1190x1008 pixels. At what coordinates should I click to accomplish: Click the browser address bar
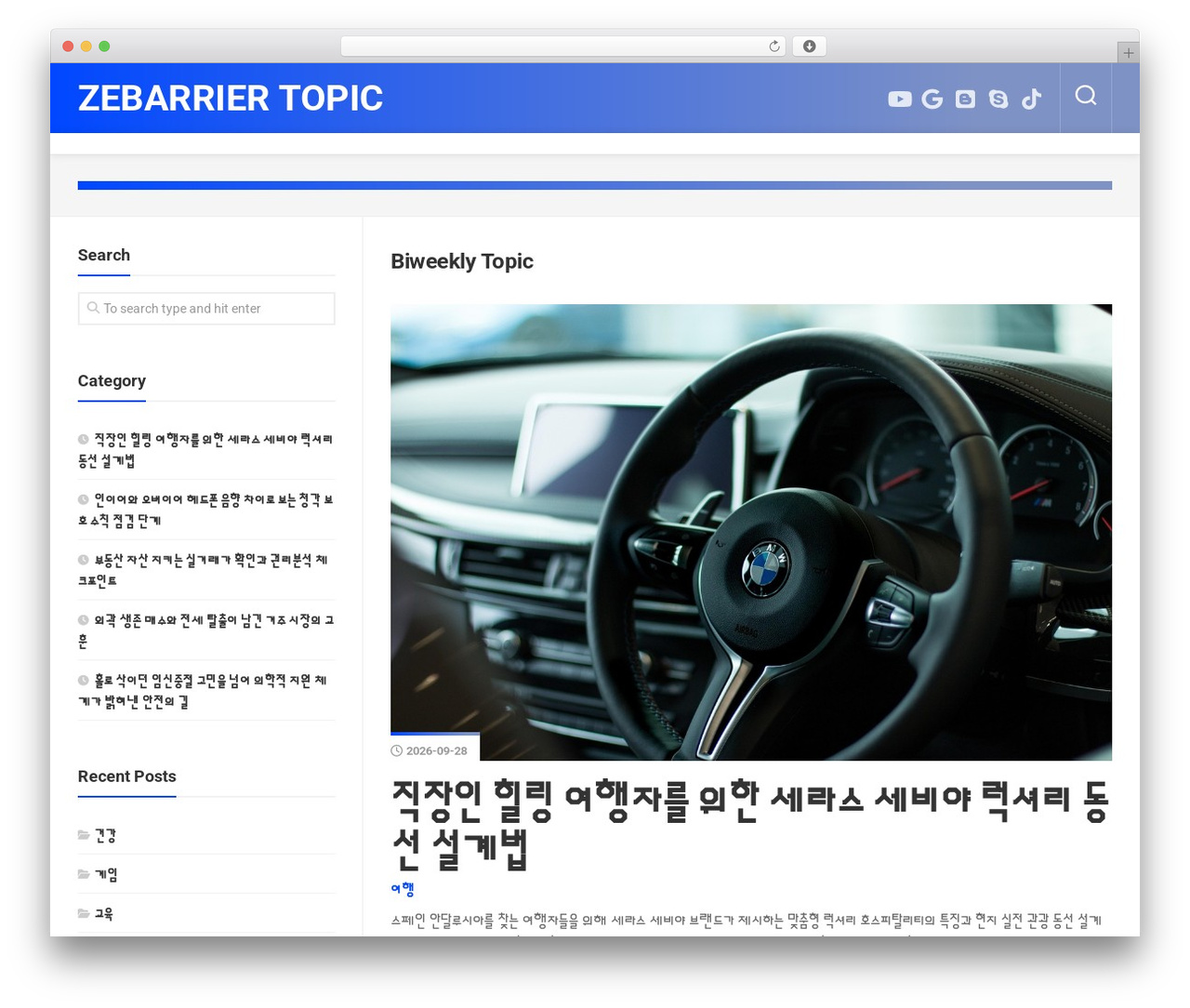tap(563, 46)
